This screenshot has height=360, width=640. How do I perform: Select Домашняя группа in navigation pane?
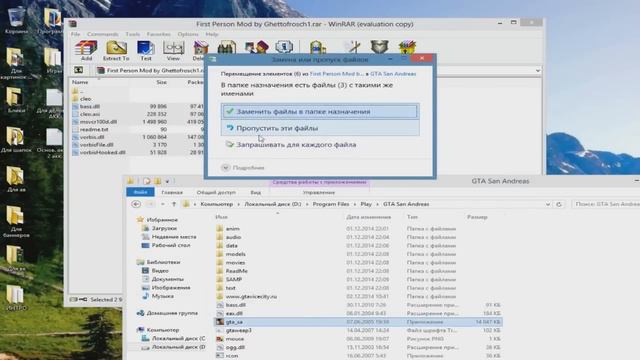pyautogui.click(x=172, y=313)
